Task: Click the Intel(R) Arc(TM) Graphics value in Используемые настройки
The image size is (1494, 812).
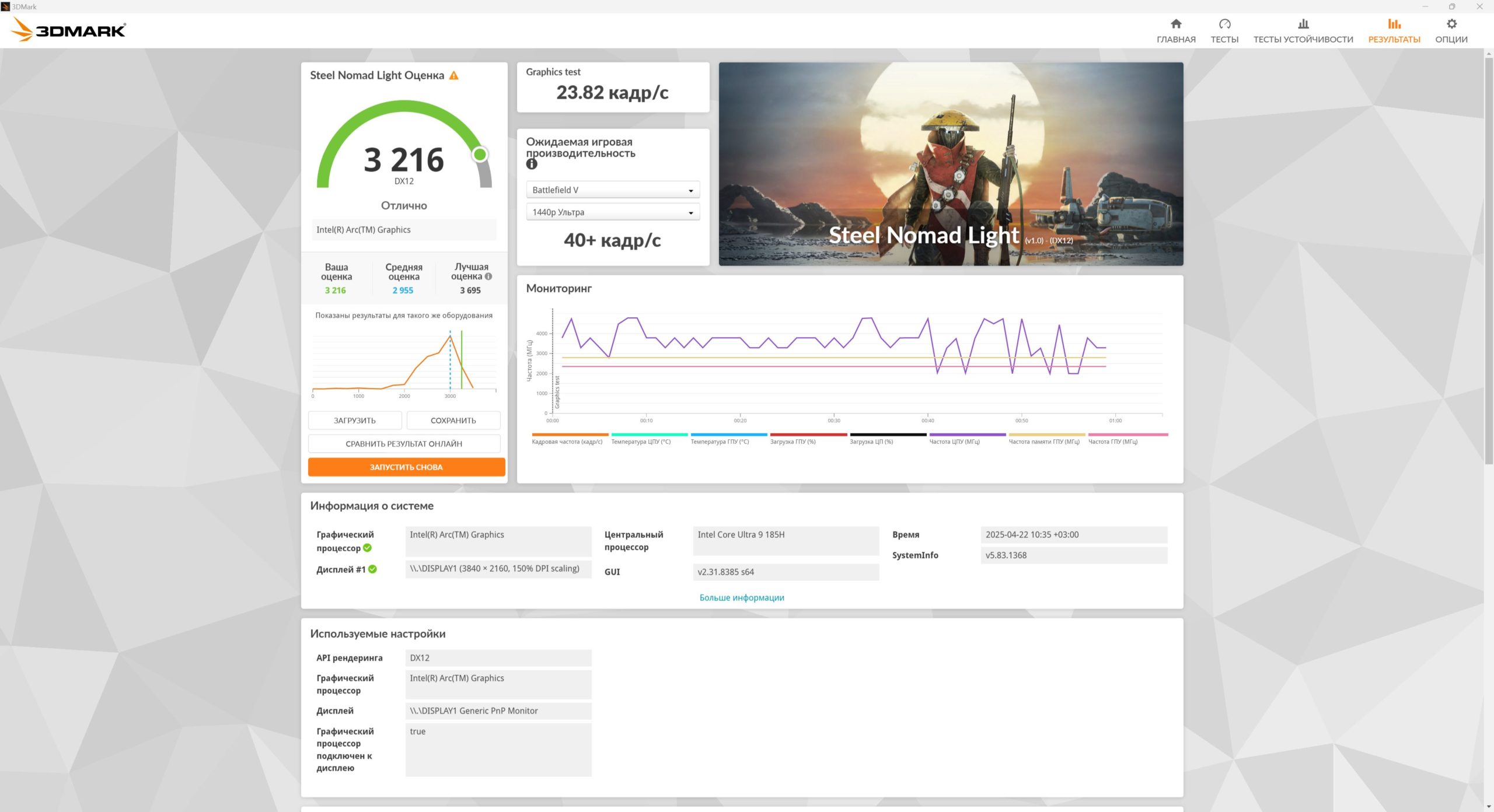Action: pos(498,685)
